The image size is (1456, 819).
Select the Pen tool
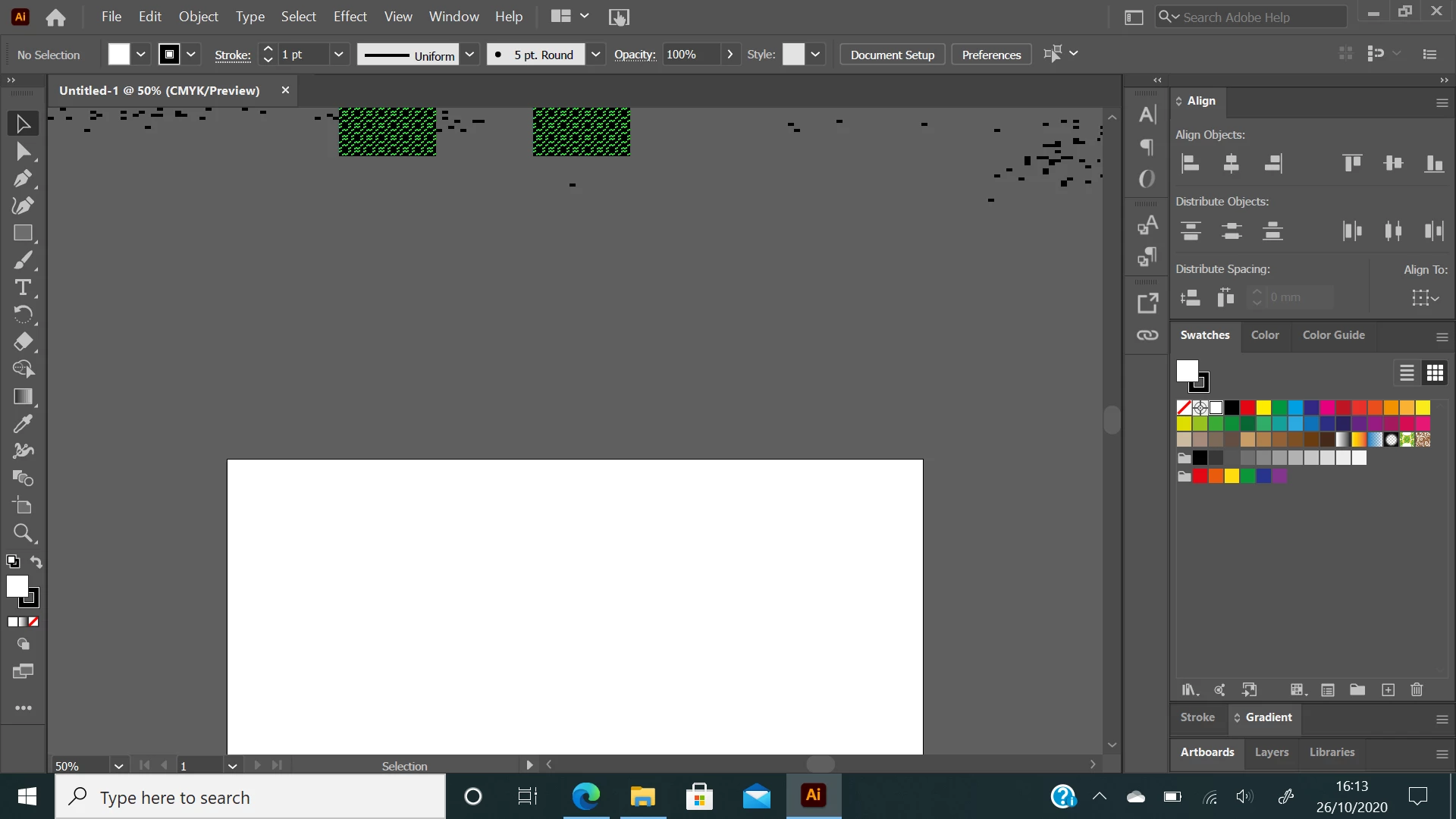(x=23, y=179)
